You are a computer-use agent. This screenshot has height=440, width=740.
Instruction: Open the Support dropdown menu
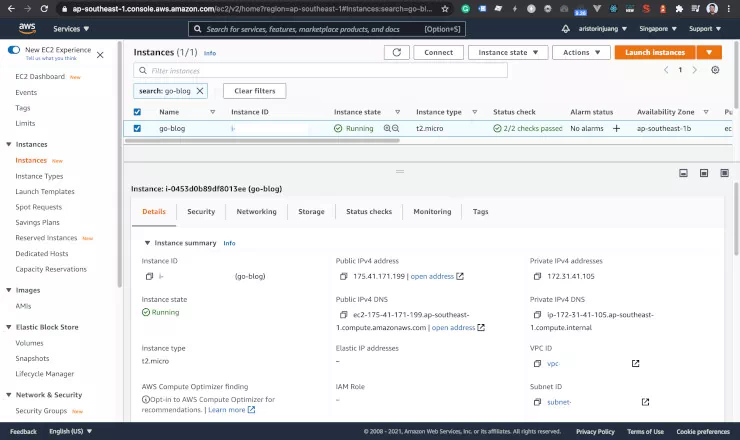[705, 29]
